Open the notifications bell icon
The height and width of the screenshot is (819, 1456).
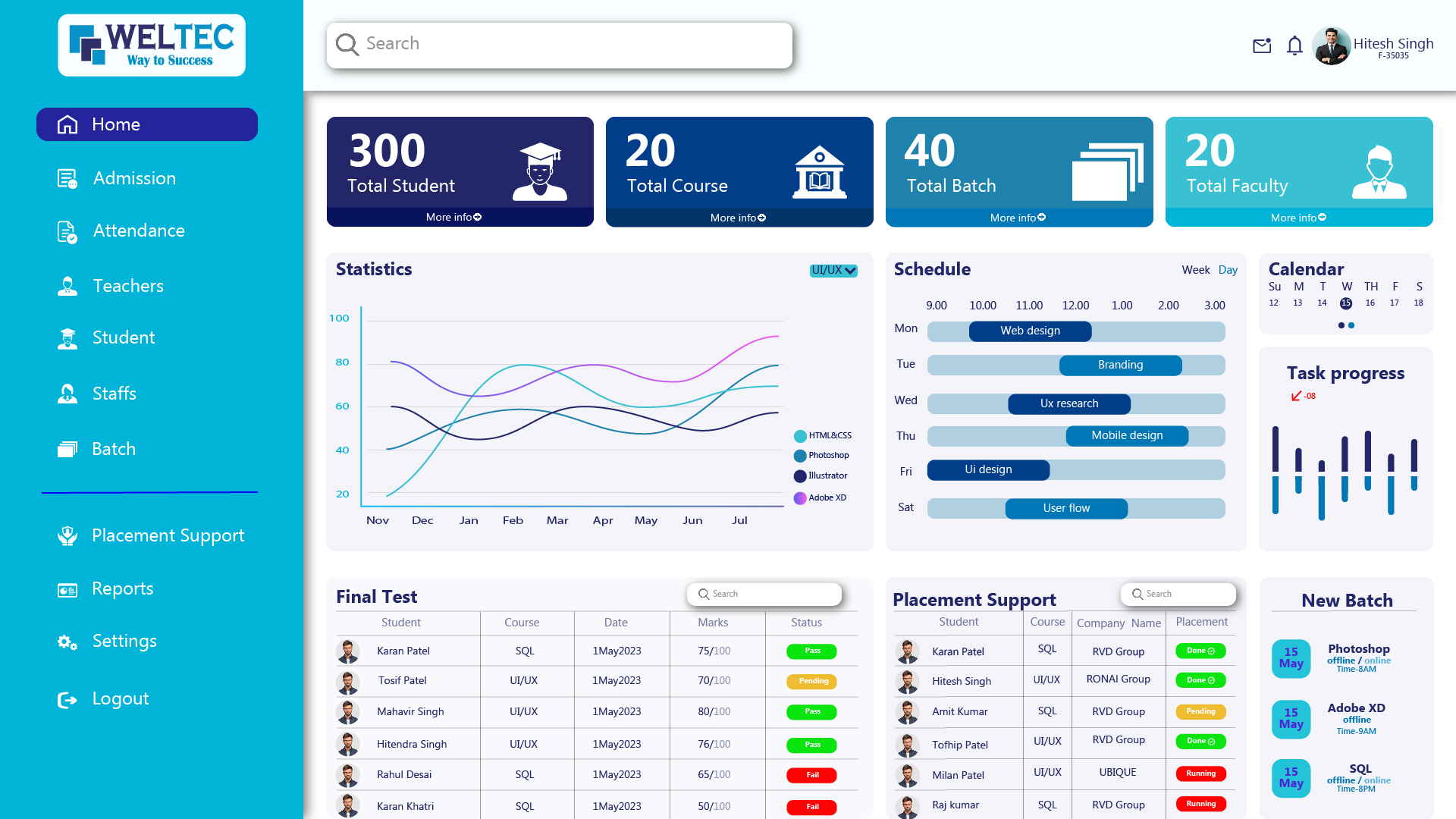pyautogui.click(x=1294, y=46)
